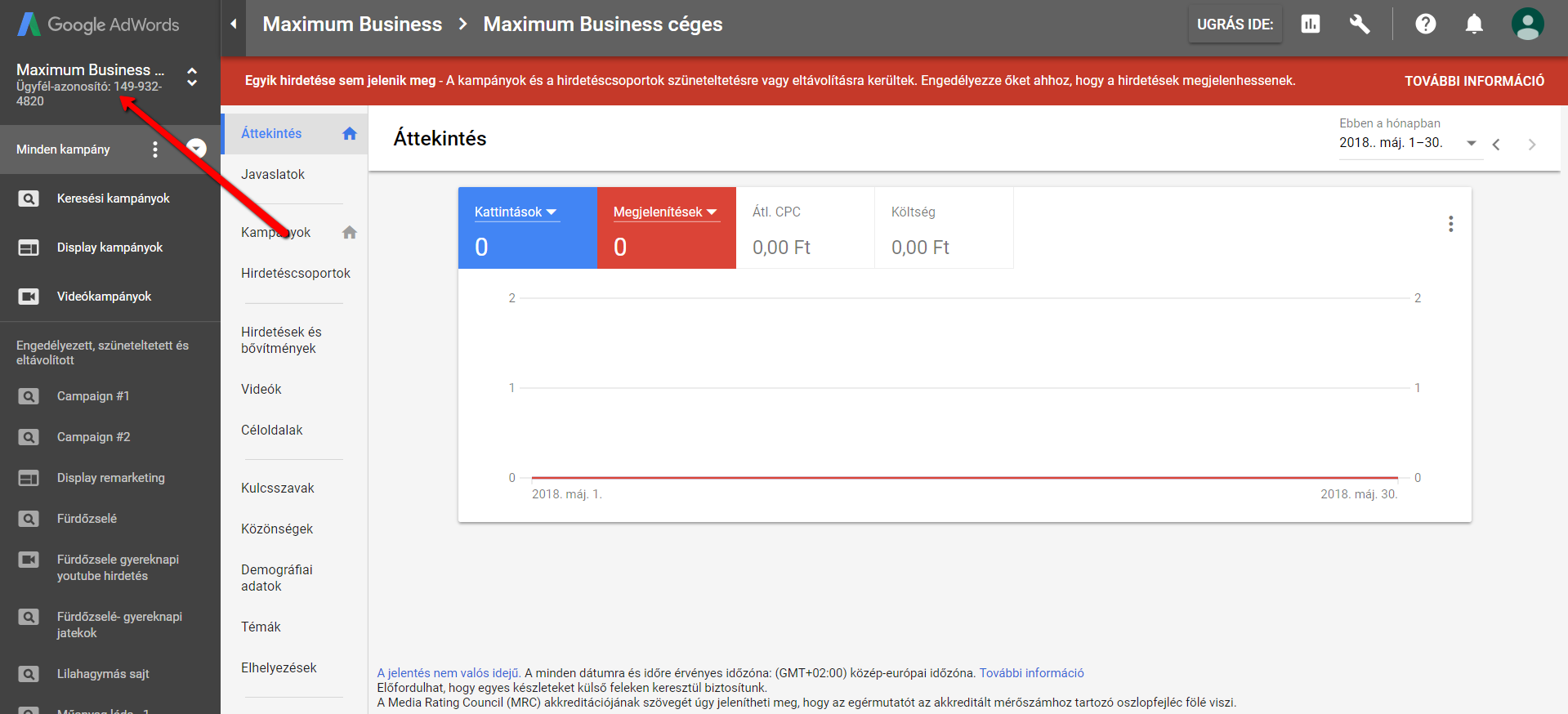This screenshot has height=714, width=1568.
Task: Open Demográfiai adatok
Action: point(277,578)
